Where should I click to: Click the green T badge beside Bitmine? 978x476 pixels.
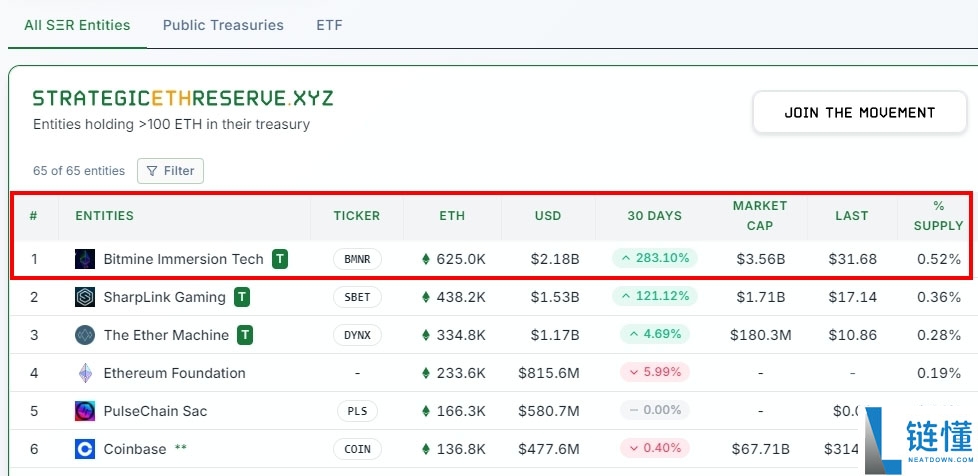coord(280,259)
